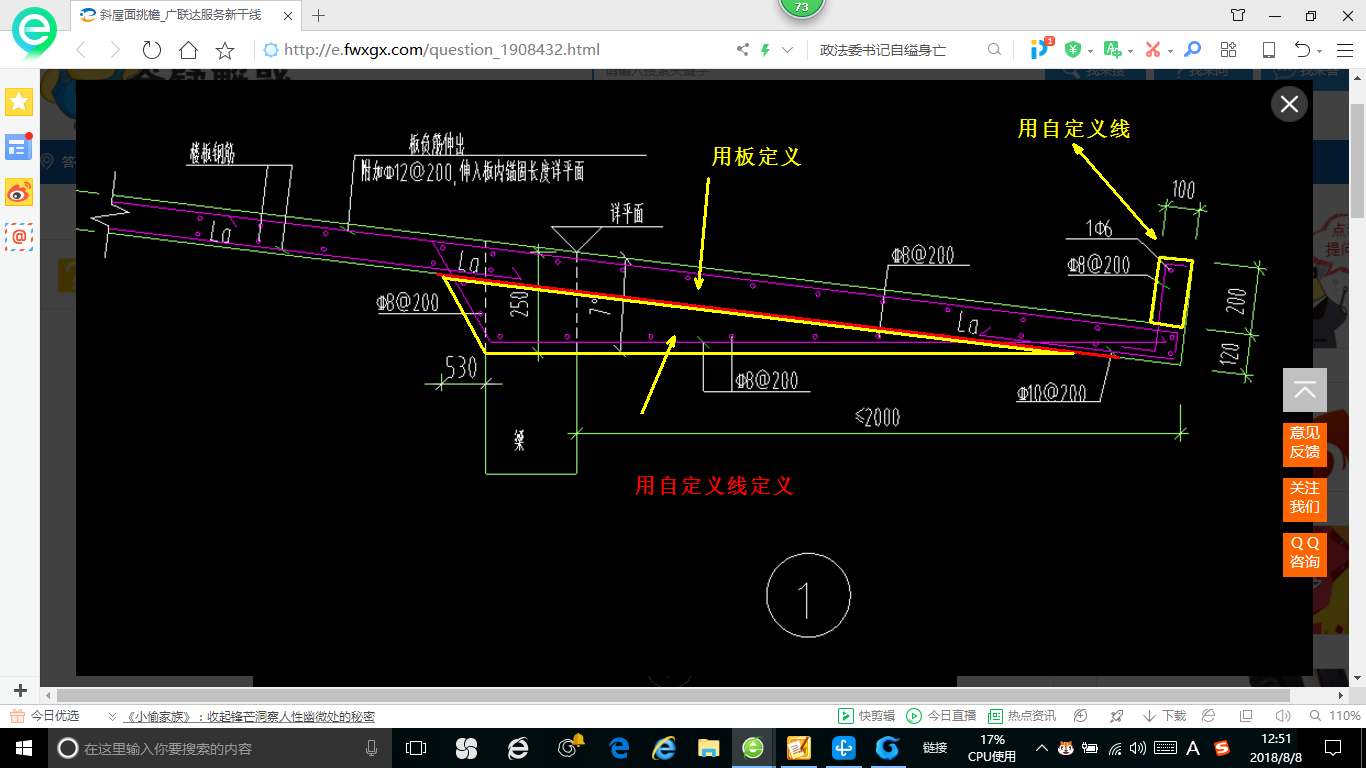The height and width of the screenshot is (768, 1366).
Task: Expand the address bar dropdown chevron
Action: tap(788, 50)
